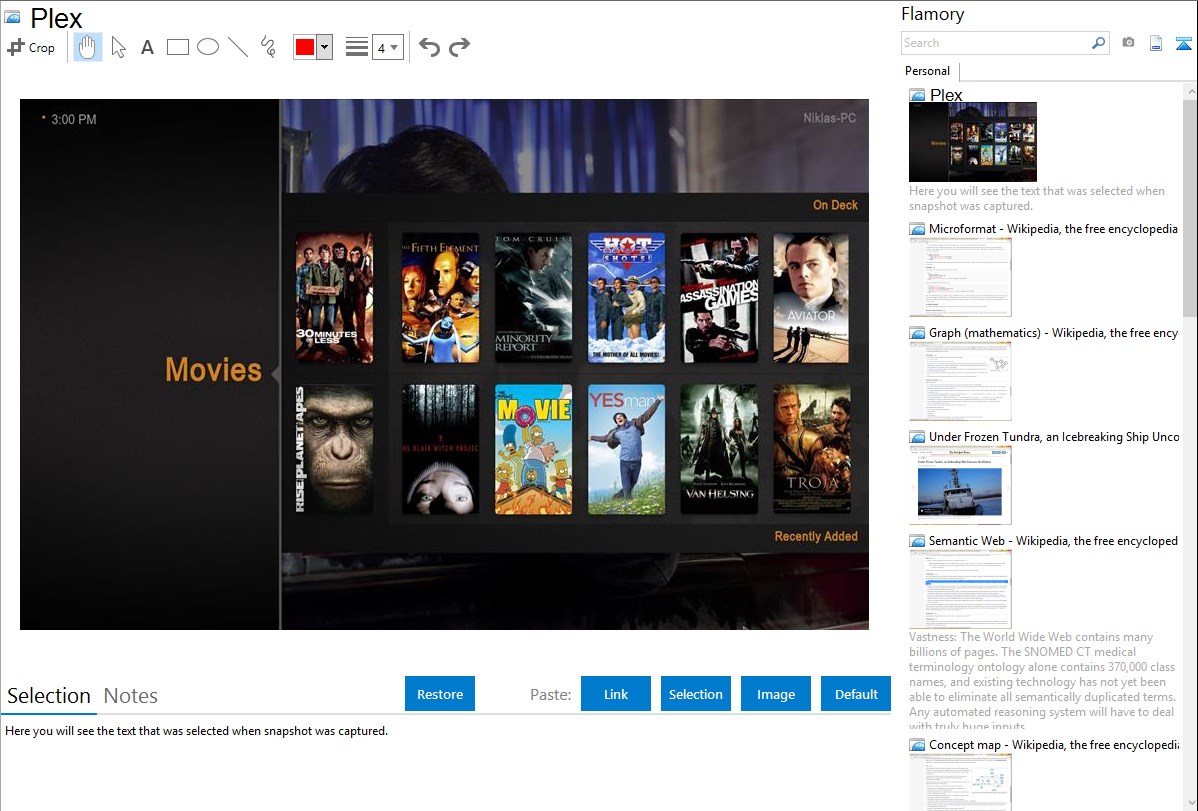Click the blue upload tray icon in Flamory panel
Screen dimensions: 1198x811
[x=1183, y=43]
